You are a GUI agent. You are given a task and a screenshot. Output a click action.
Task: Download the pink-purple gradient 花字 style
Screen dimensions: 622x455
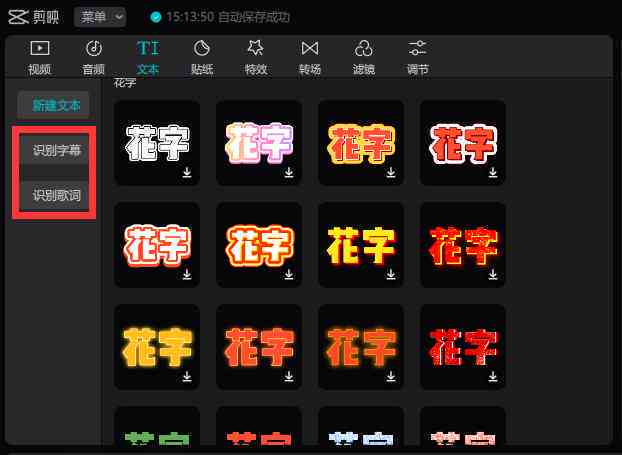[x=289, y=173]
